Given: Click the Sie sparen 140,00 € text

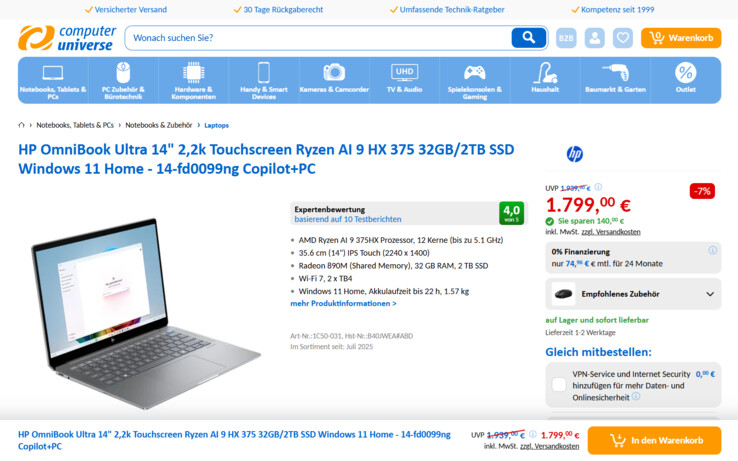Looking at the screenshot, I should tap(591, 221).
